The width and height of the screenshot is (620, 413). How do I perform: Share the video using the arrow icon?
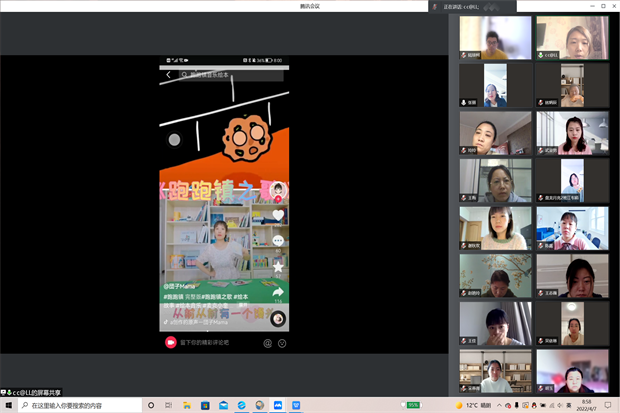click(278, 292)
